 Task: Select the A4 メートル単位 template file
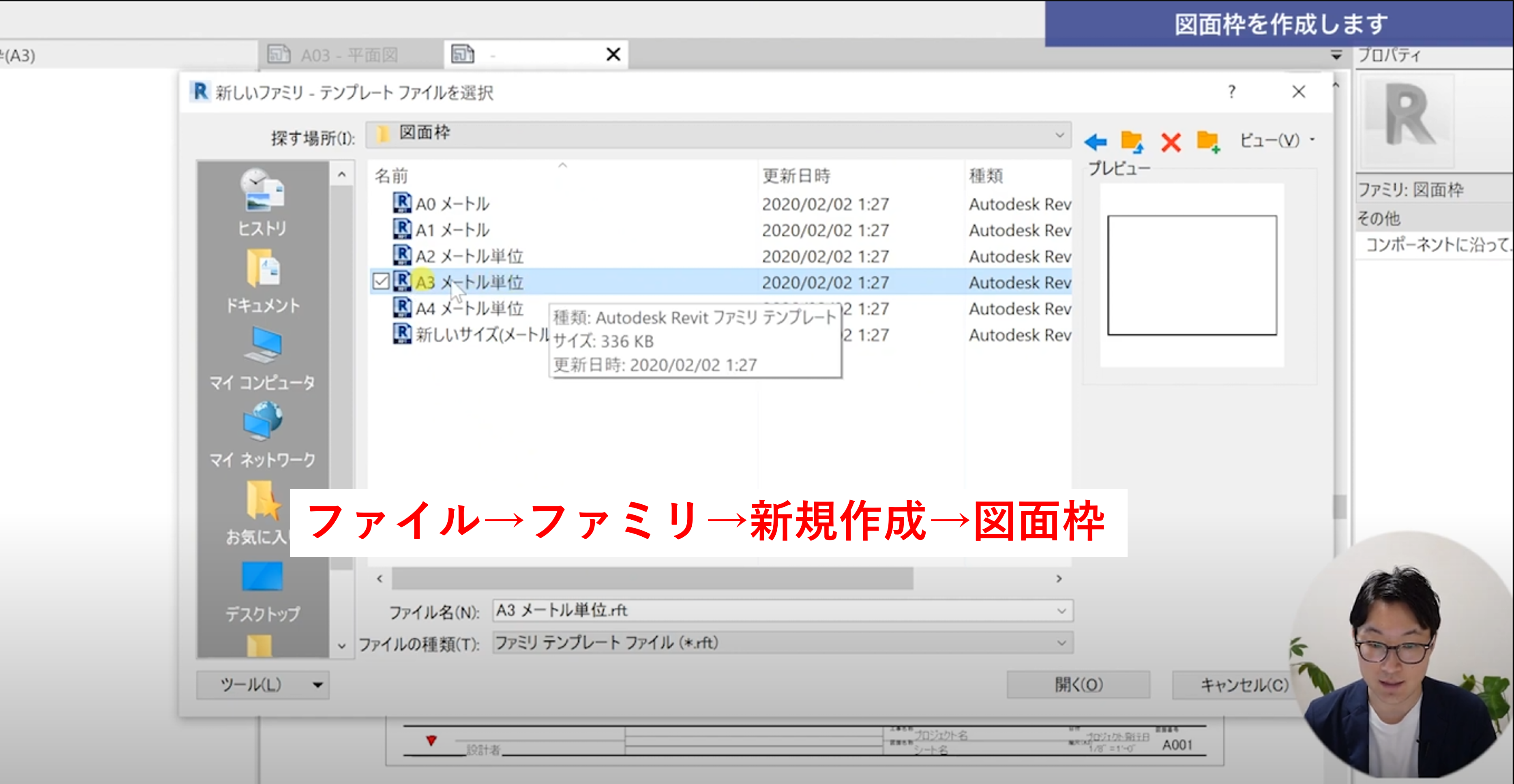(469, 308)
